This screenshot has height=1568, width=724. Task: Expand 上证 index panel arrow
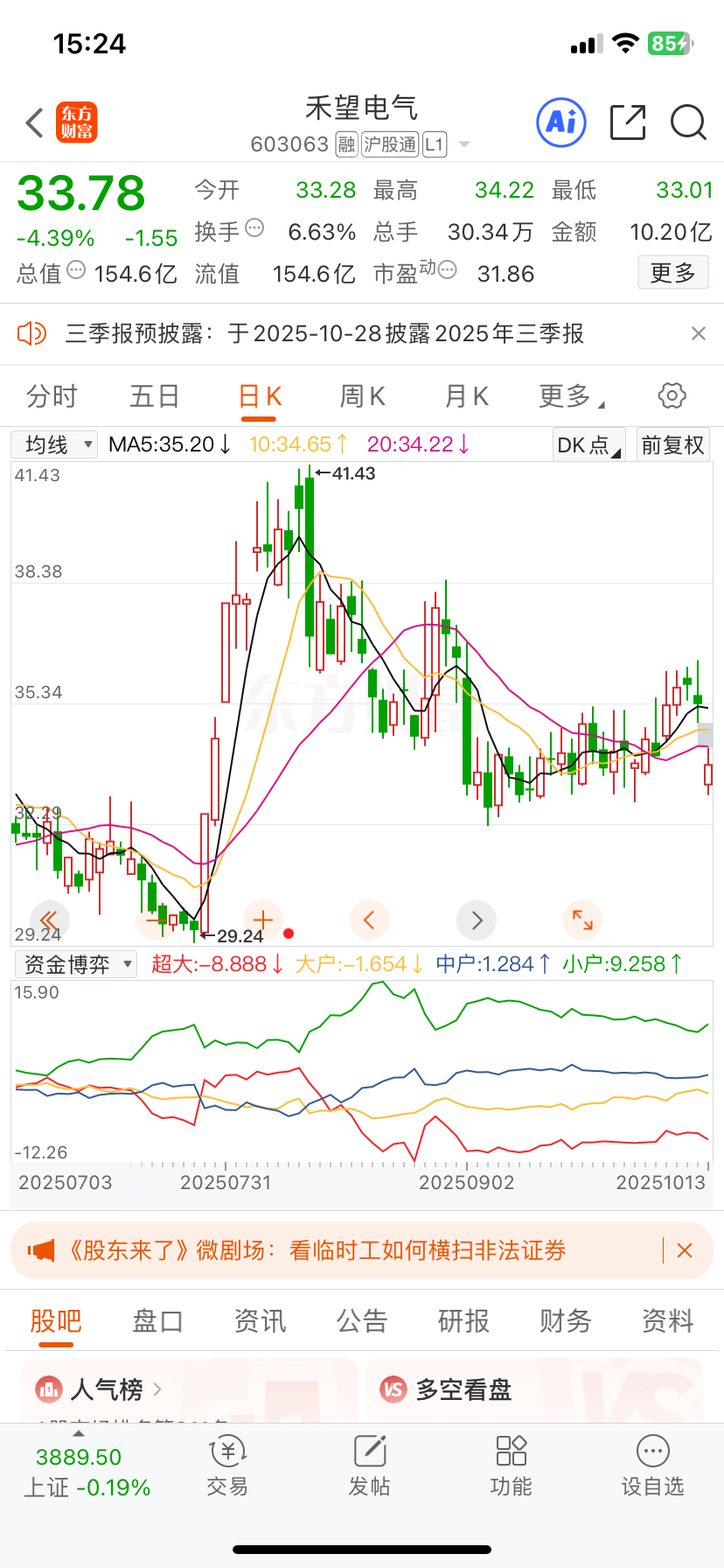79,1433
